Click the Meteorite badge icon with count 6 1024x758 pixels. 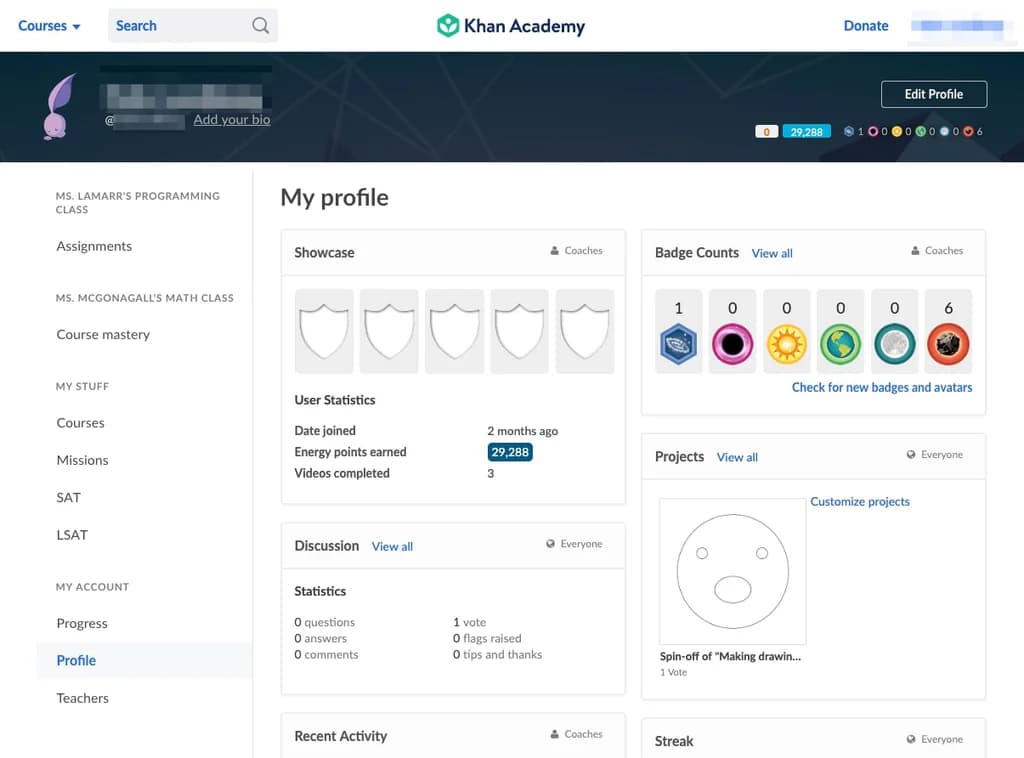(948, 344)
